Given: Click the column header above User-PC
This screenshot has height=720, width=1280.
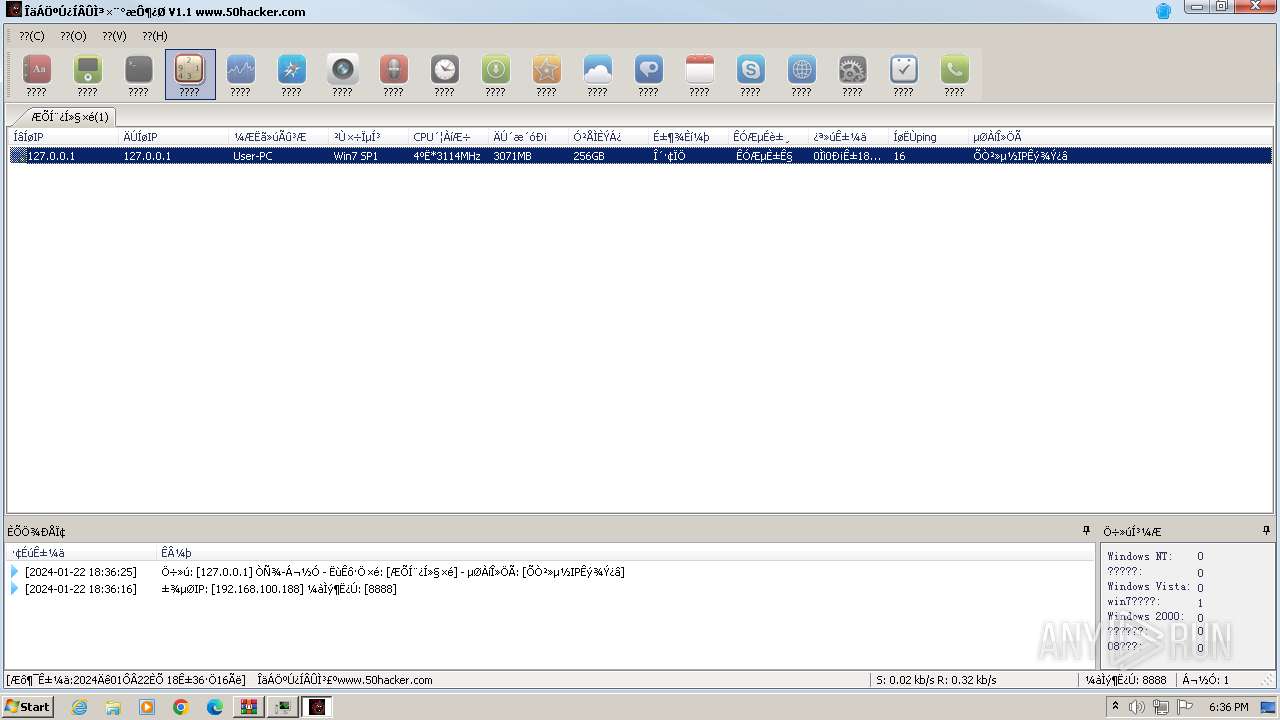Looking at the screenshot, I should coord(278,137).
